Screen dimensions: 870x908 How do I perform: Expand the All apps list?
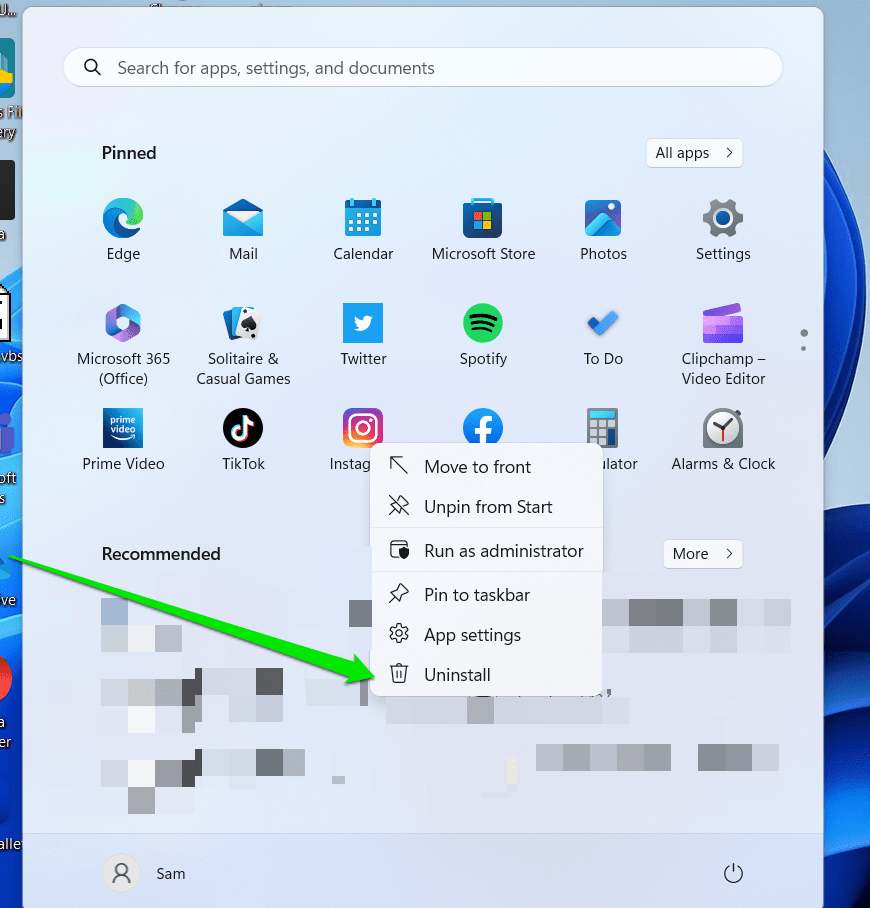click(694, 153)
